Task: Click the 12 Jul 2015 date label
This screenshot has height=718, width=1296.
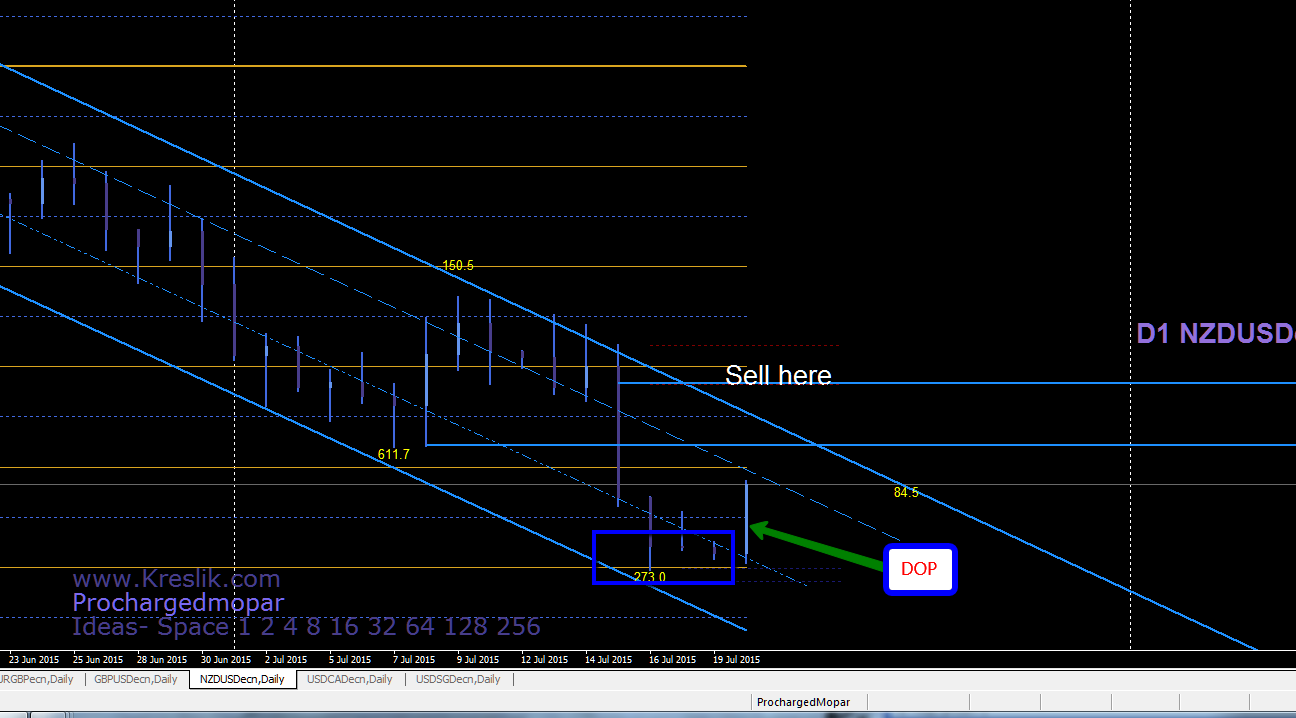Action: (546, 659)
